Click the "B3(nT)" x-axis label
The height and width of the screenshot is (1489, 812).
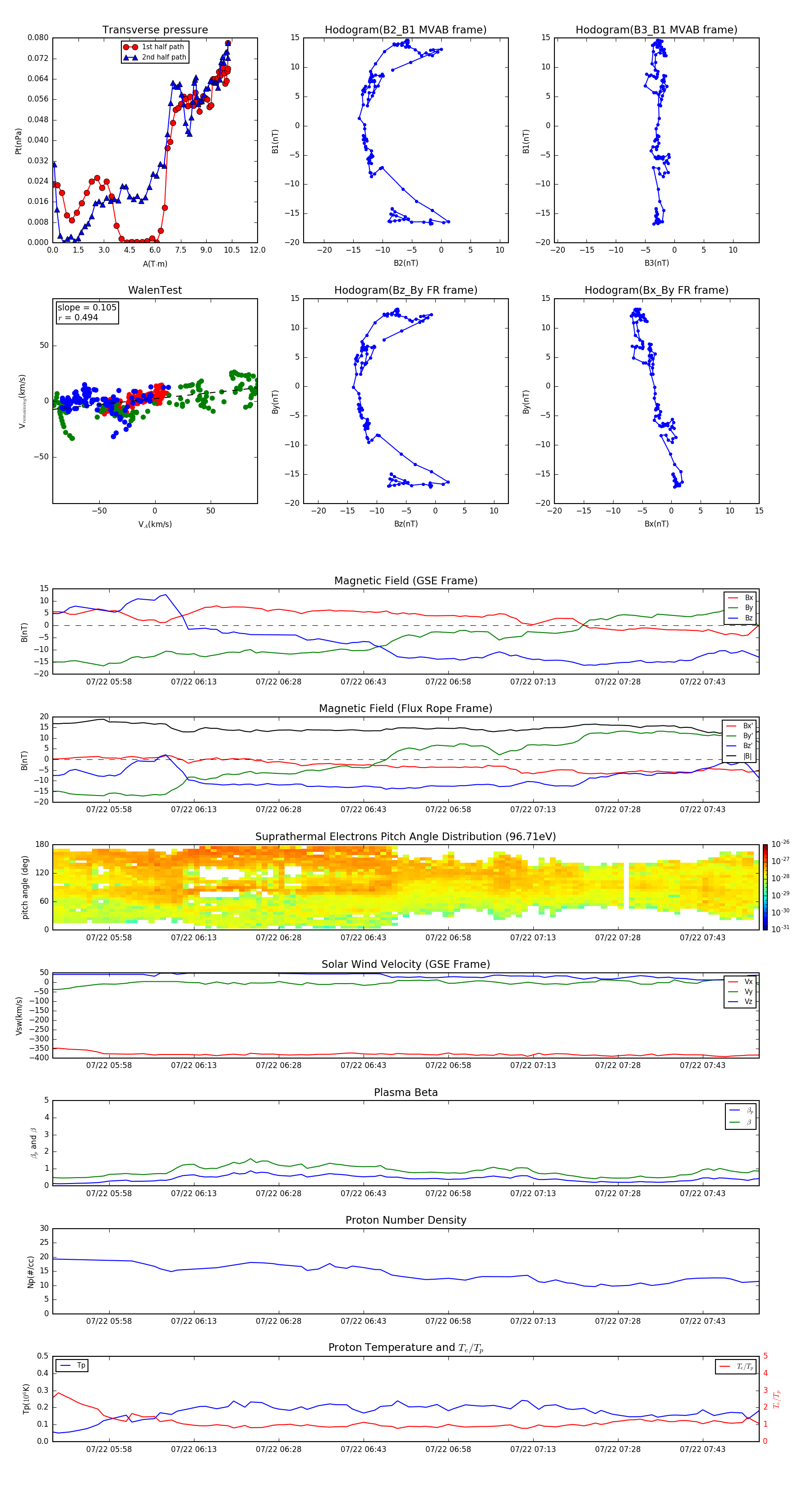pos(656,263)
